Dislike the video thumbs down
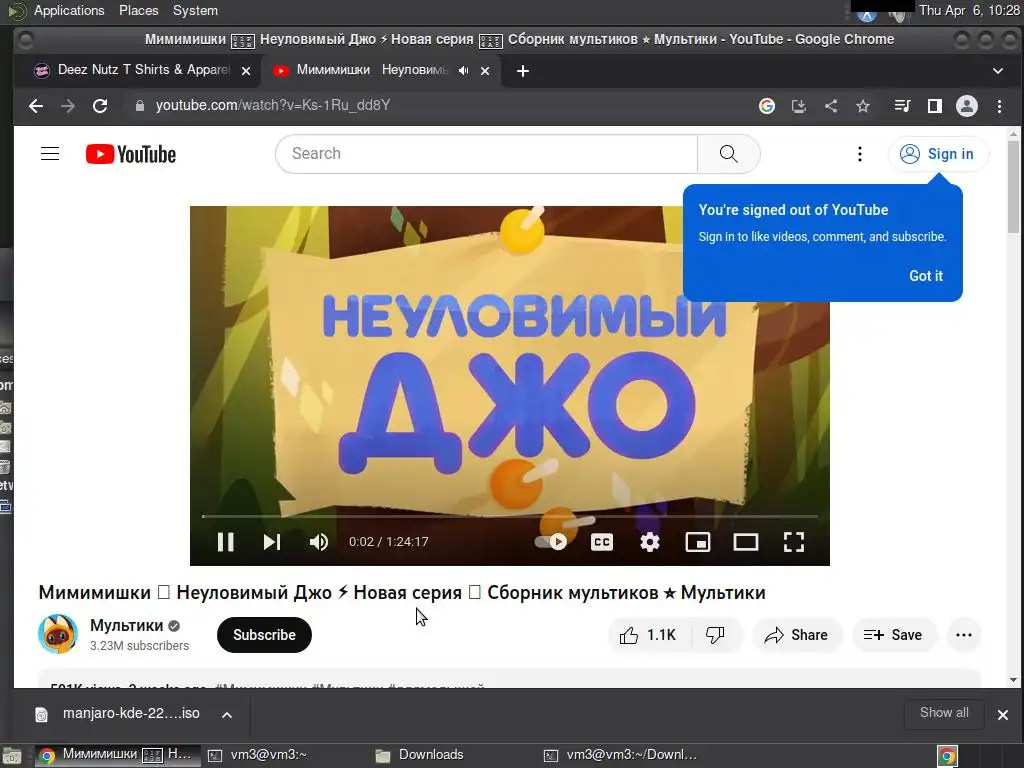This screenshot has height=768, width=1024. (x=716, y=635)
